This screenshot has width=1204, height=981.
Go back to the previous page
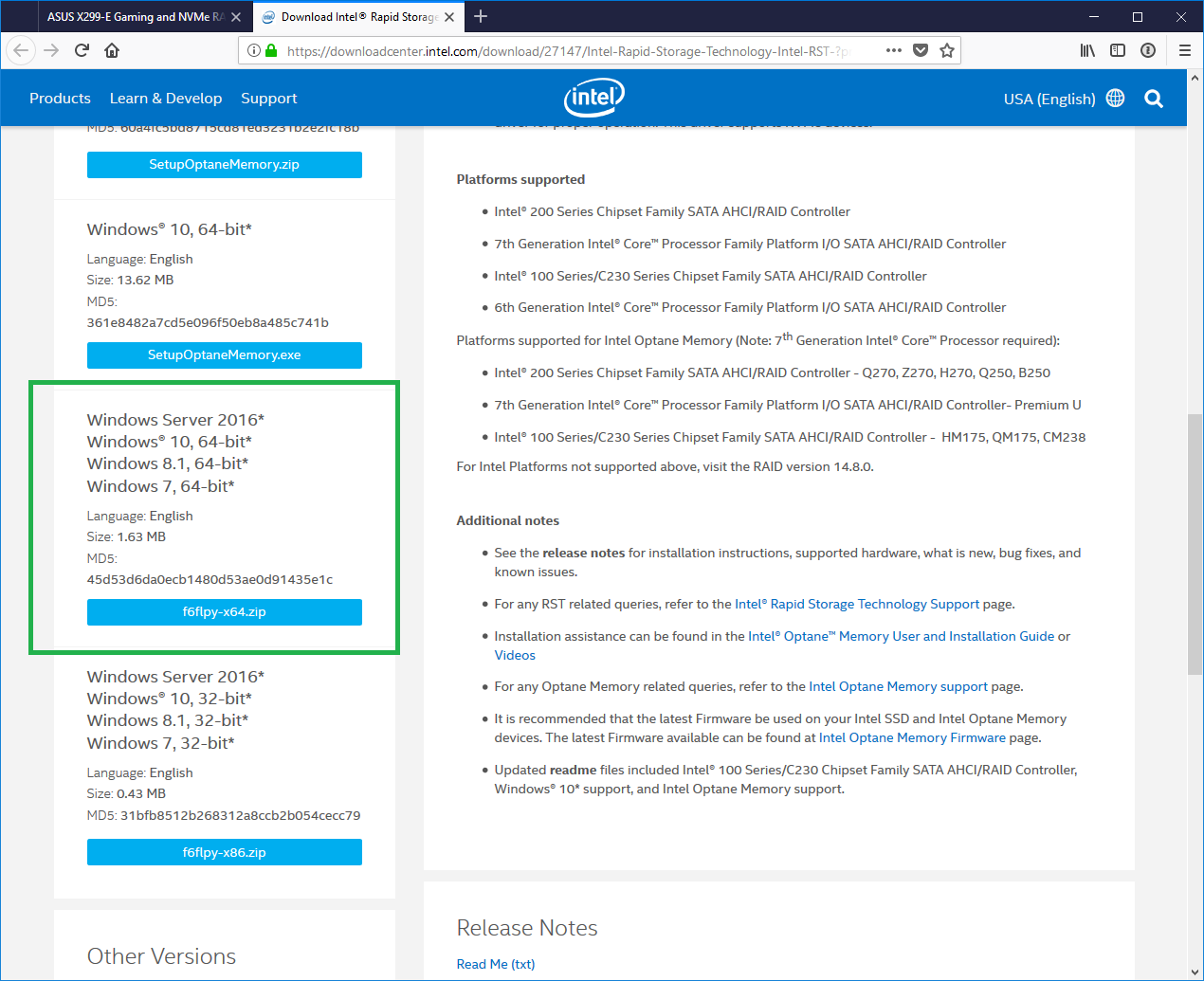click(22, 50)
